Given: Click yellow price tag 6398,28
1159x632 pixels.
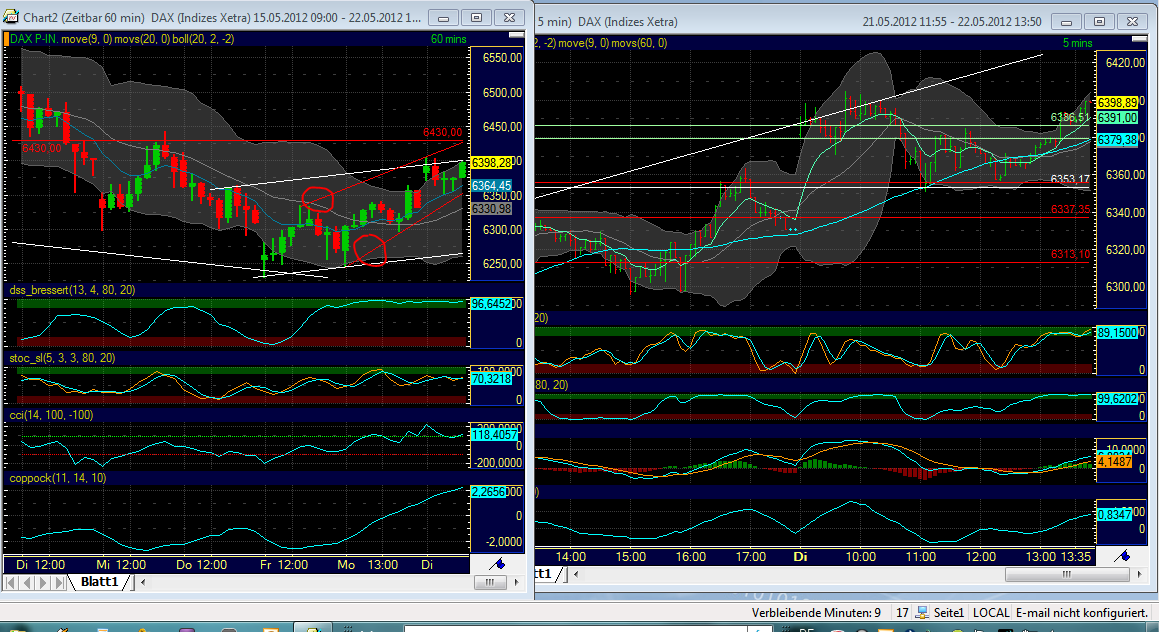Looking at the screenshot, I should coord(492,163).
